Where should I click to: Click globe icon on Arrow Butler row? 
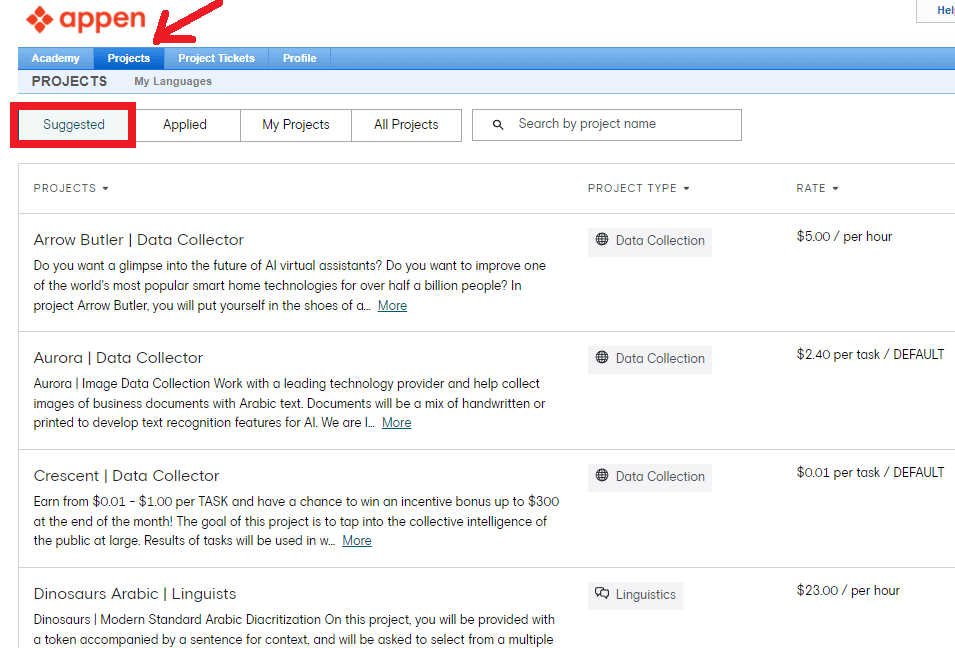602,240
